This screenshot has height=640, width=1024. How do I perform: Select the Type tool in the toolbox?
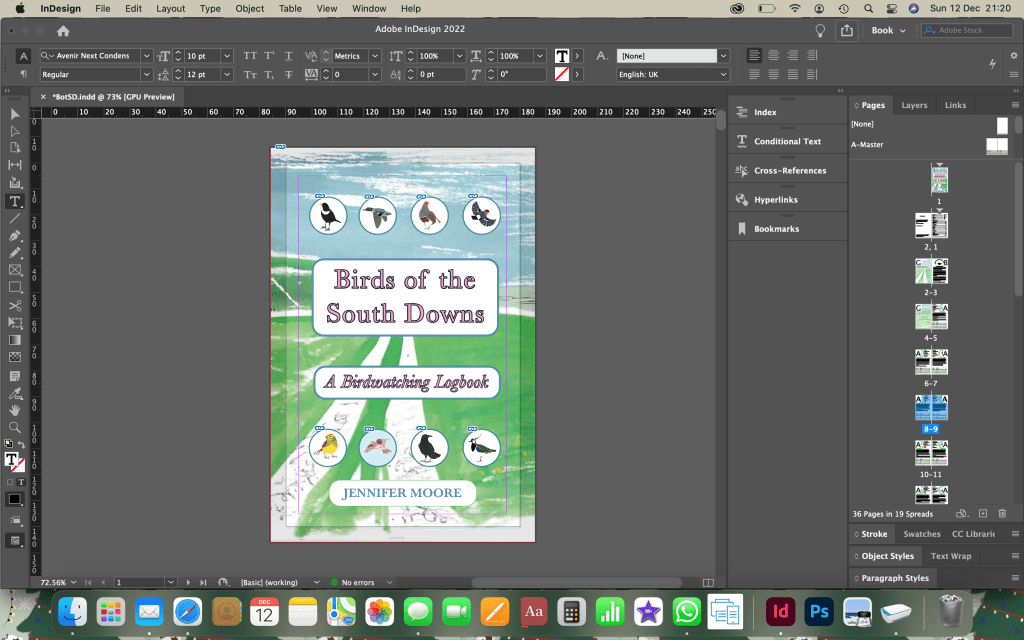pyautogui.click(x=15, y=201)
